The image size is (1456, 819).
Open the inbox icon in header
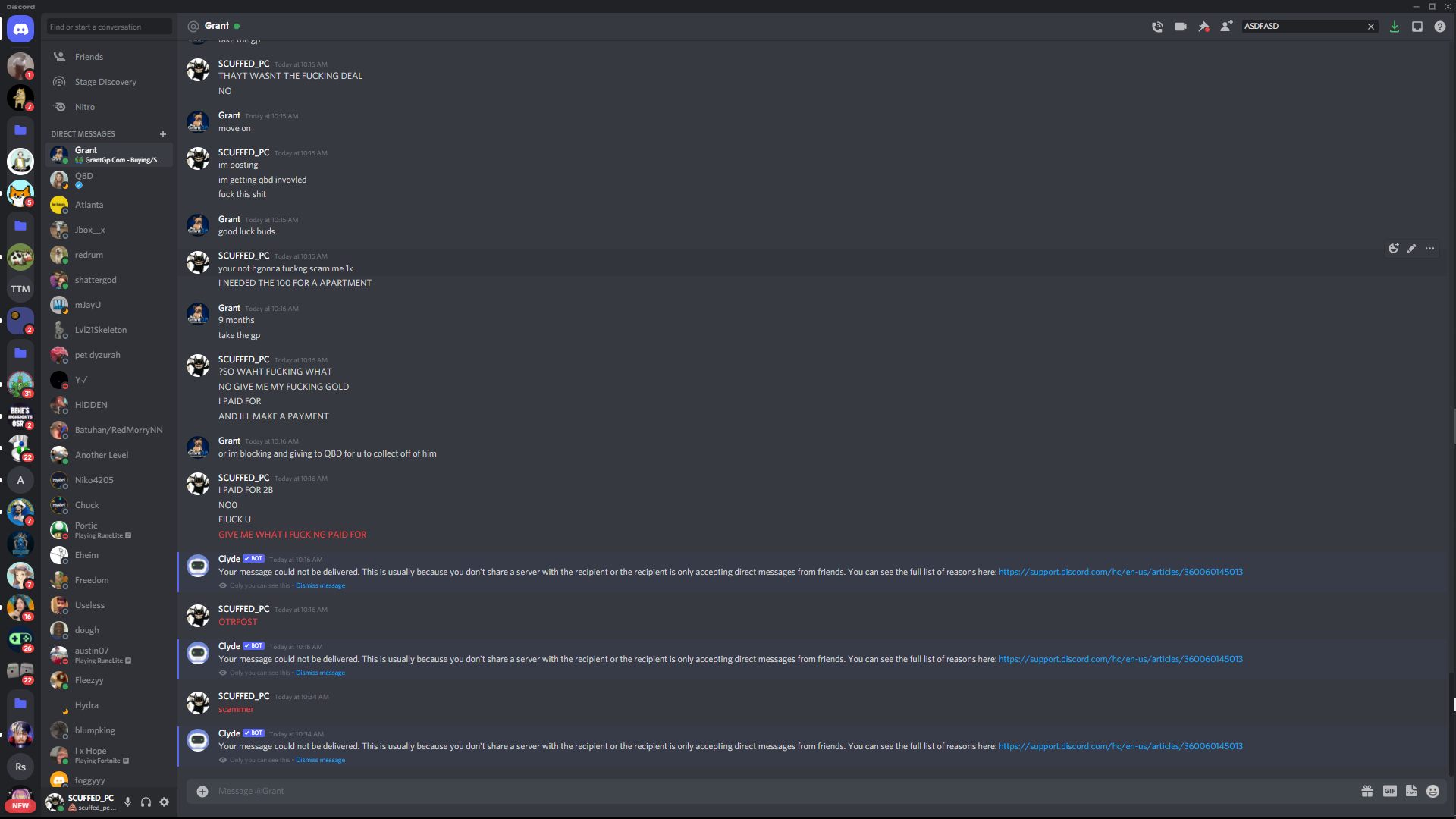pyautogui.click(x=1417, y=27)
